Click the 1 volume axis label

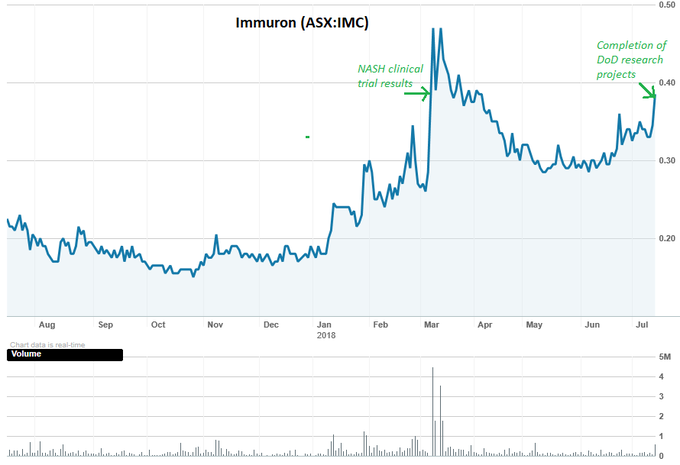[x=661, y=436]
